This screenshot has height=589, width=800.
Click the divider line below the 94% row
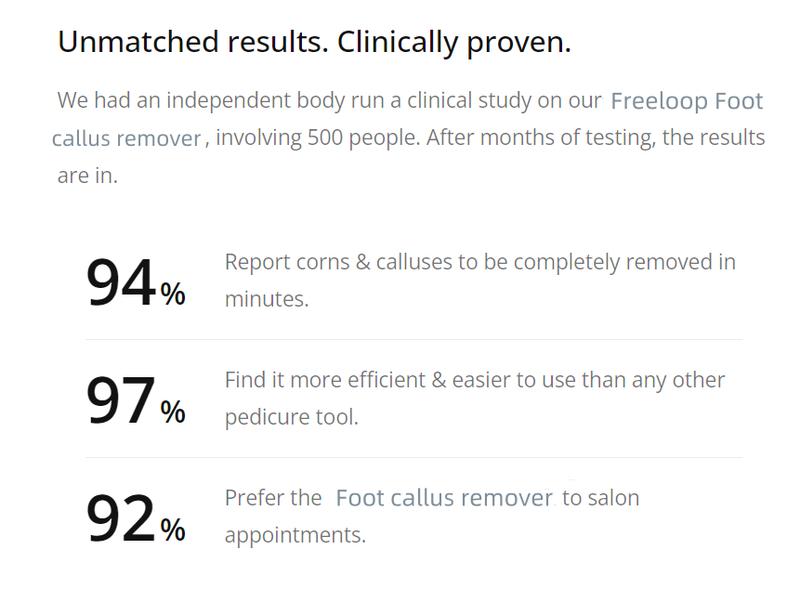point(414,339)
